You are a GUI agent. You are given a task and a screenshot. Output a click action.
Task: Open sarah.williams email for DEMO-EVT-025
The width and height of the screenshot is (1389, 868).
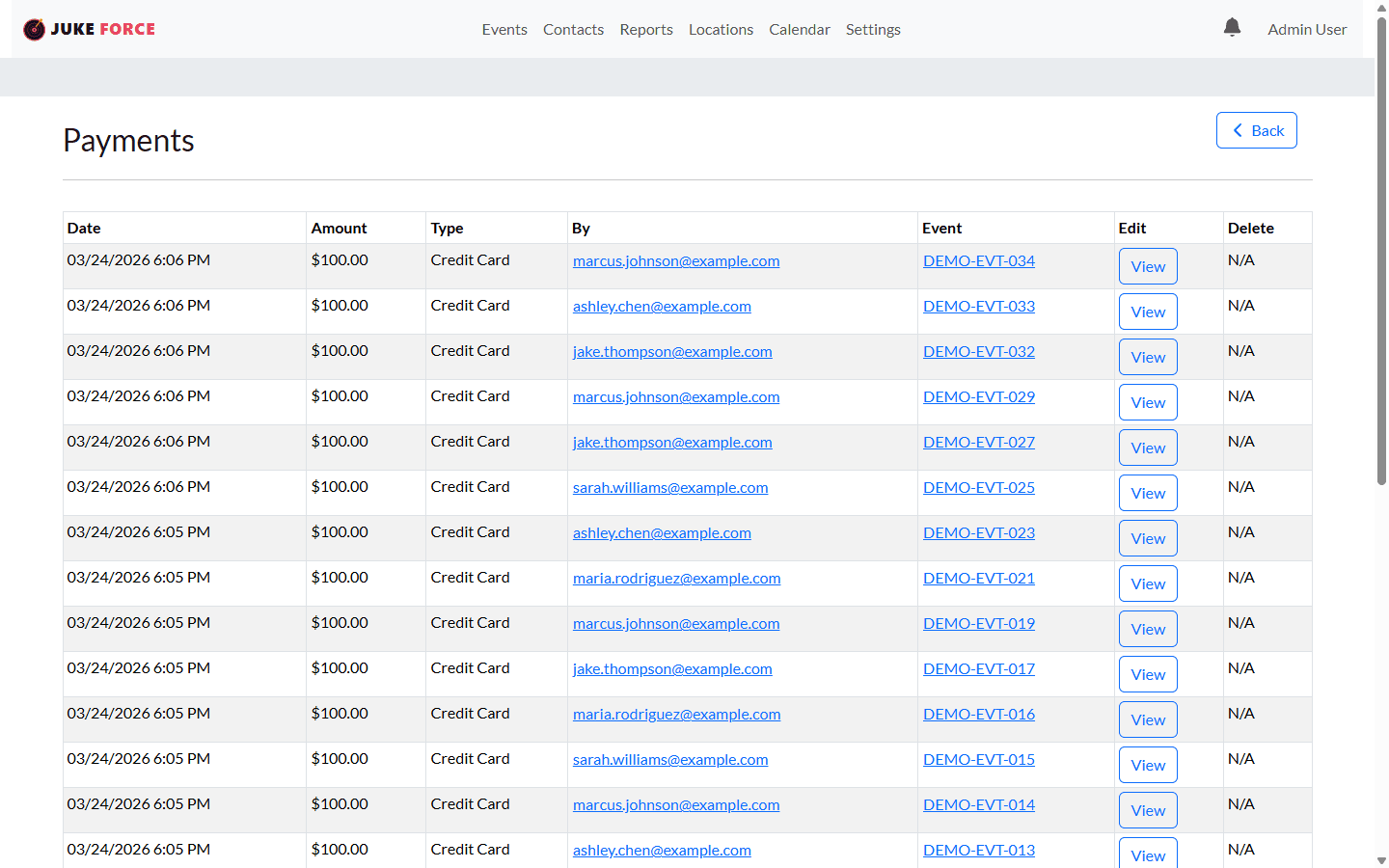click(670, 488)
